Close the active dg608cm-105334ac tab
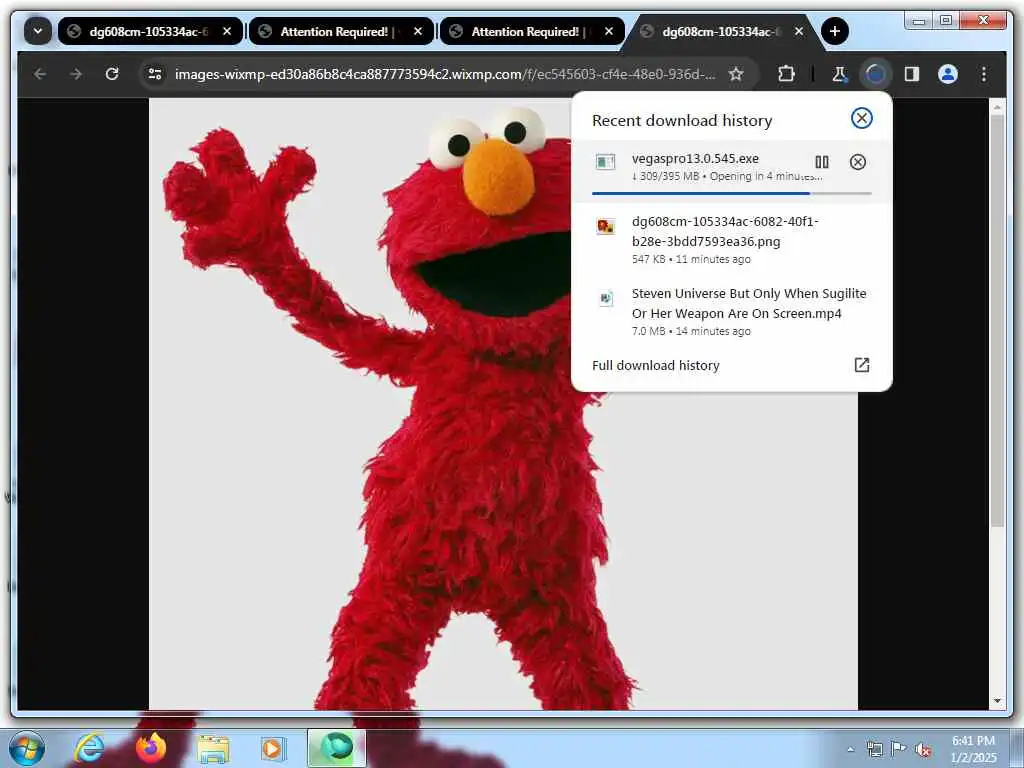 tap(799, 31)
